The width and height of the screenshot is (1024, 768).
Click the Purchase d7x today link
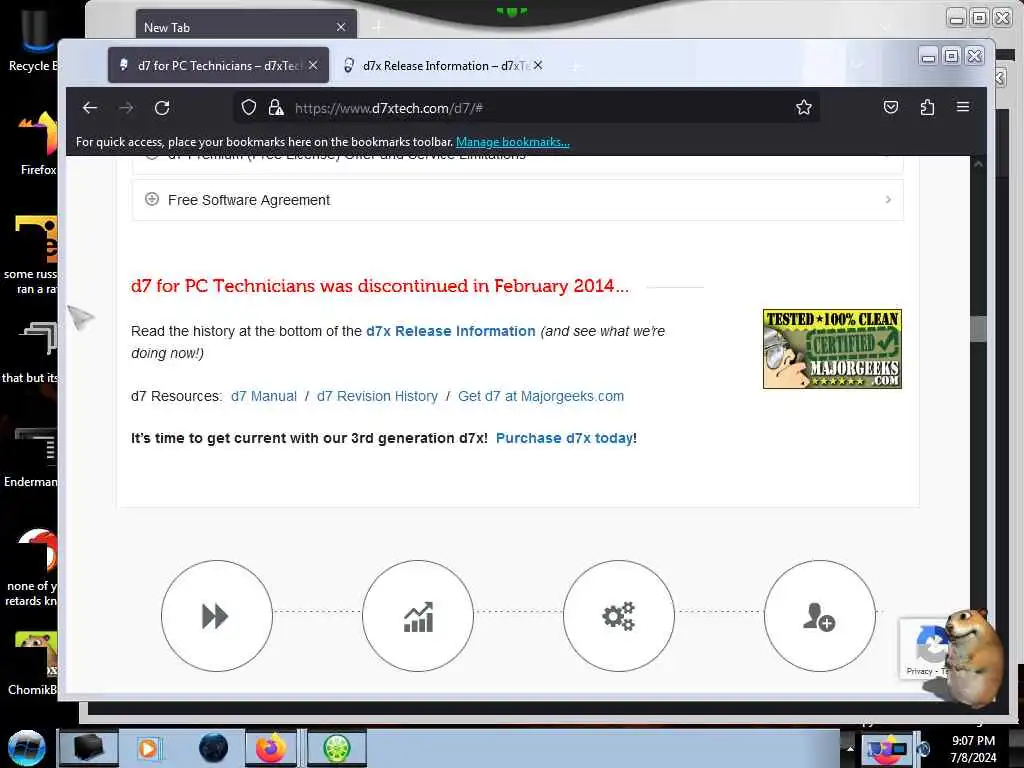click(564, 438)
